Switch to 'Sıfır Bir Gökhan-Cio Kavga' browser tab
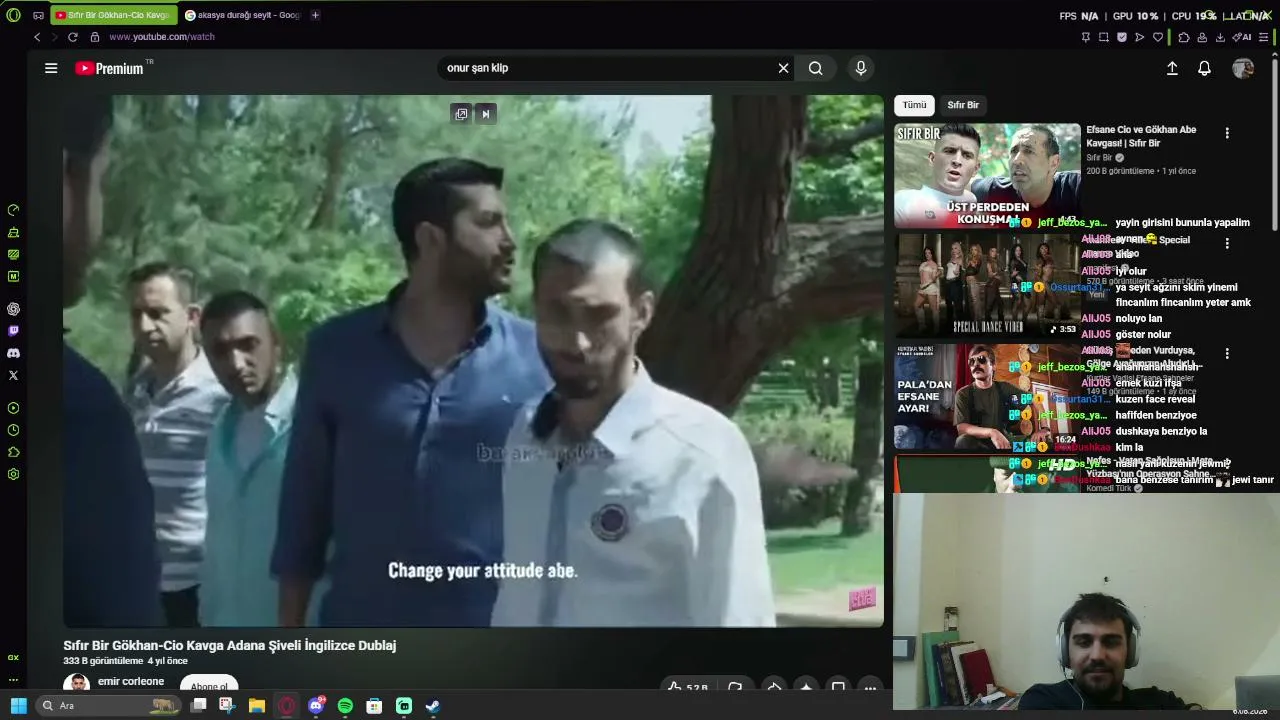Image resolution: width=1280 pixels, height=720 pixels. (x=114, y=15)
